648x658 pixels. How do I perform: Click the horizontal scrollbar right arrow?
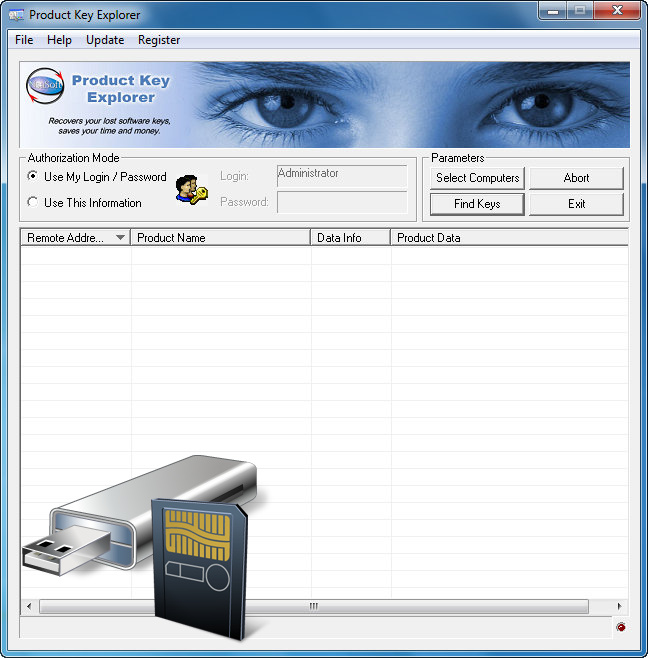pos(619,606)
